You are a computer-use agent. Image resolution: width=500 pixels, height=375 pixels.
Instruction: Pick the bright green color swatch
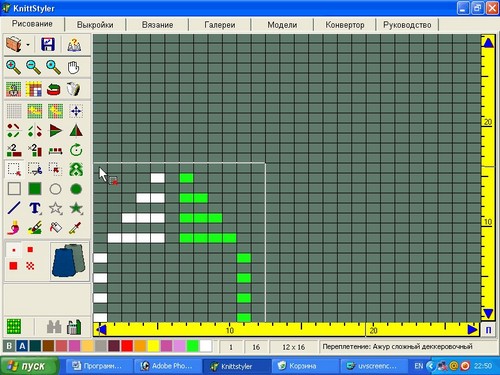pyautogui.click(x=193, y=346)
